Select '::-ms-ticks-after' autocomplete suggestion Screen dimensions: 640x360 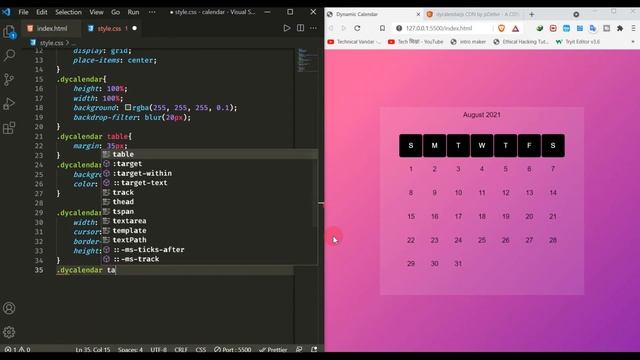(x=209, y=249)
